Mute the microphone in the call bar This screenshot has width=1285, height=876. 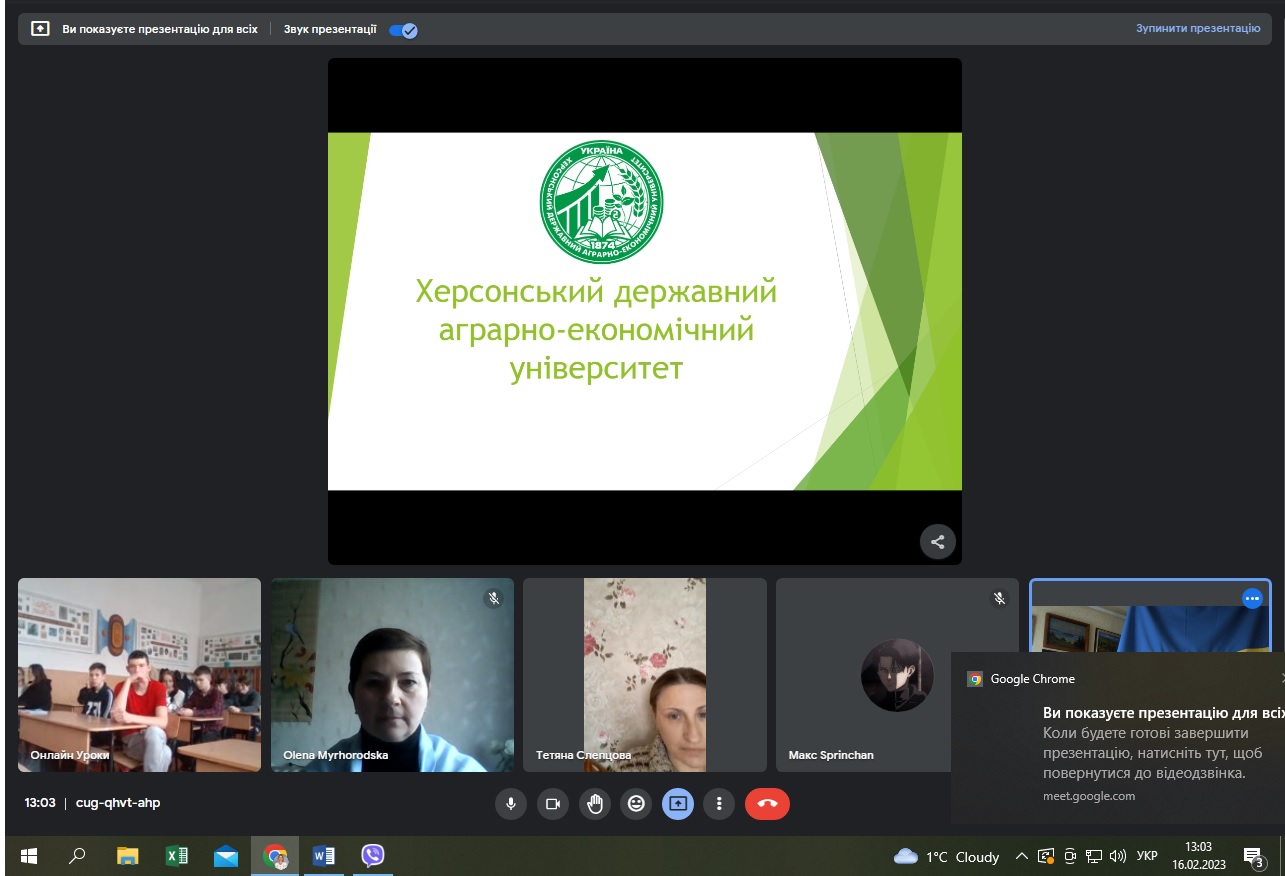tap(510, 804)
